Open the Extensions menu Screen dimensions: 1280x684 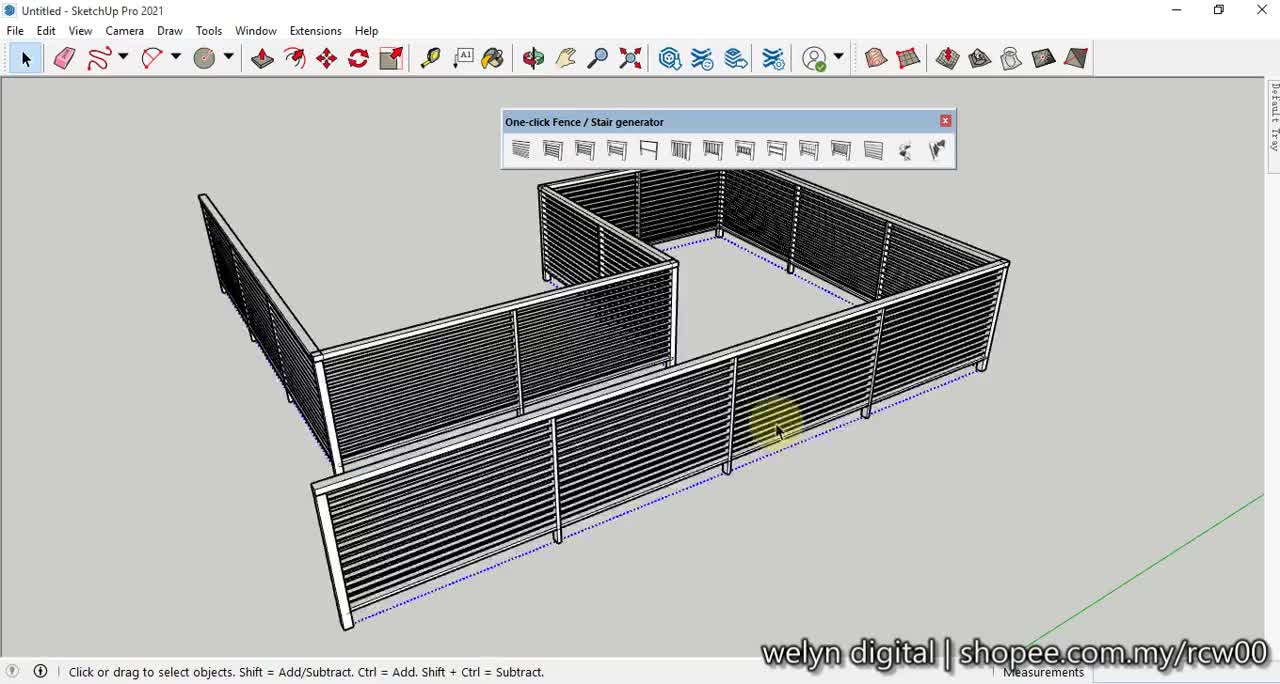pos(315,30)
